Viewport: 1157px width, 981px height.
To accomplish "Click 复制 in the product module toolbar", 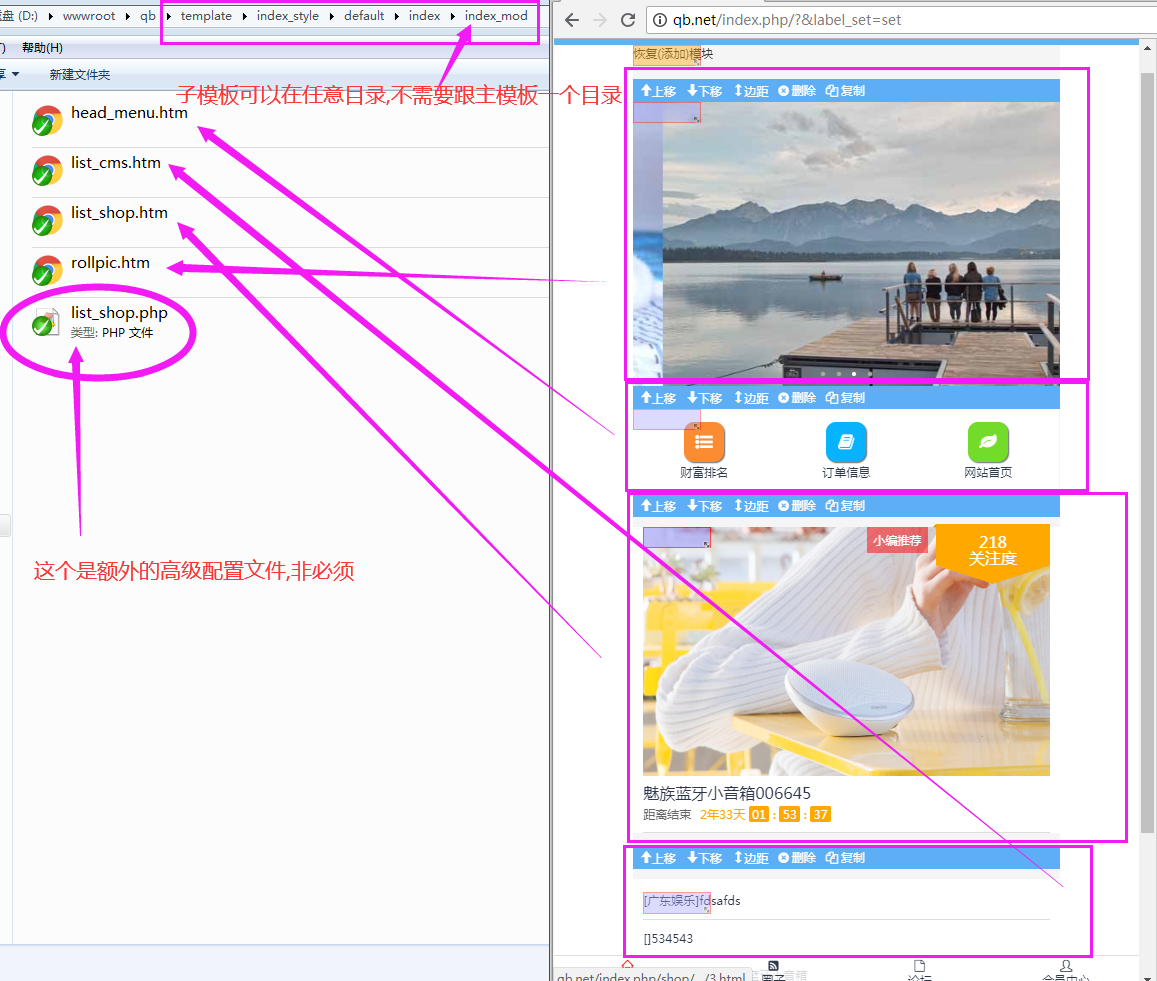I will point(845,506).
